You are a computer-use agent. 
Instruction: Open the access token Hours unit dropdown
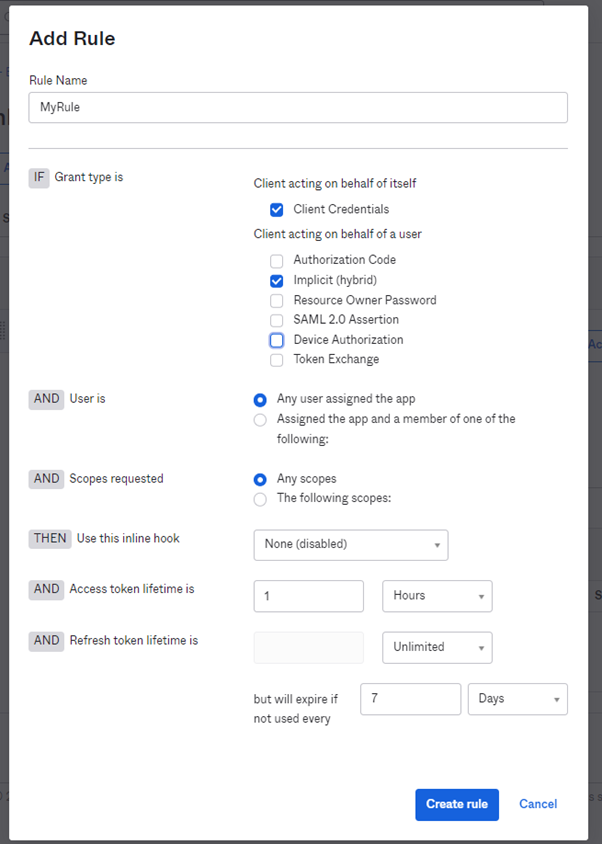coord(437,596)
